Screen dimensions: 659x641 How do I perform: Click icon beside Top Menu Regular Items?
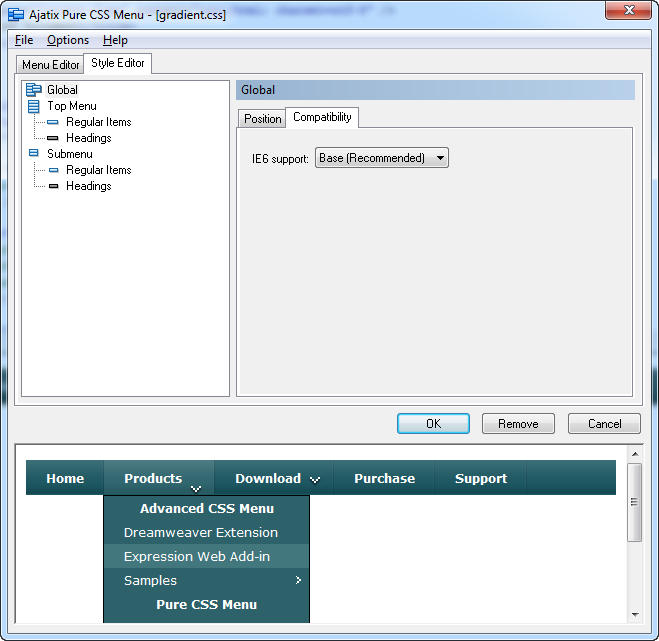53,122
